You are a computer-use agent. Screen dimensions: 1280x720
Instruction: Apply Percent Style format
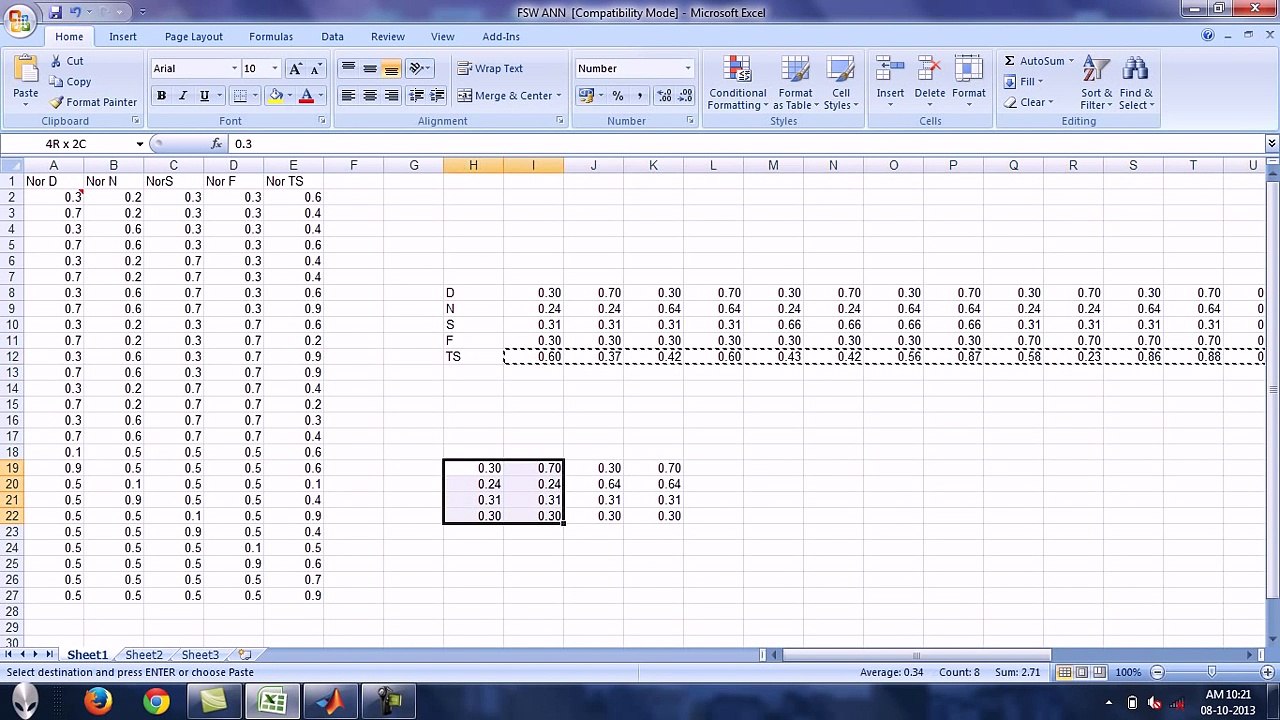[x=618, y=96]
